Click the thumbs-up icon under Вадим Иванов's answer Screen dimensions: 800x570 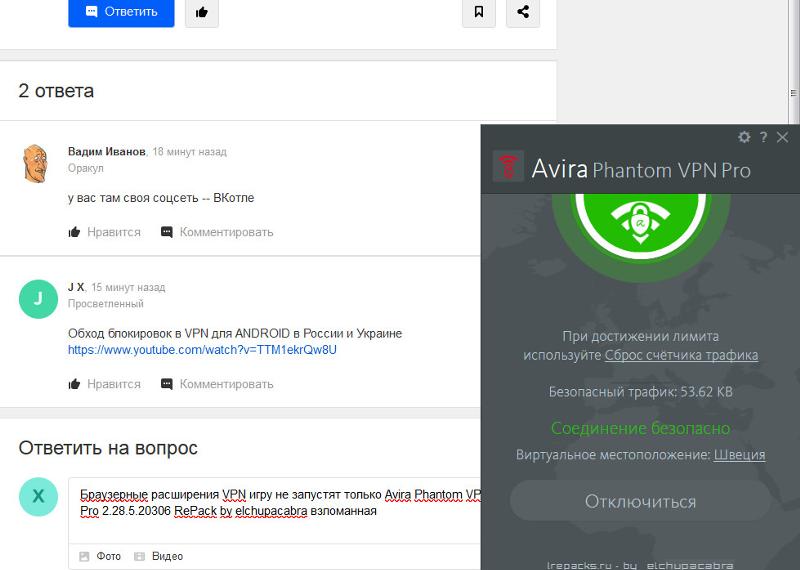(x=74, y=232)
